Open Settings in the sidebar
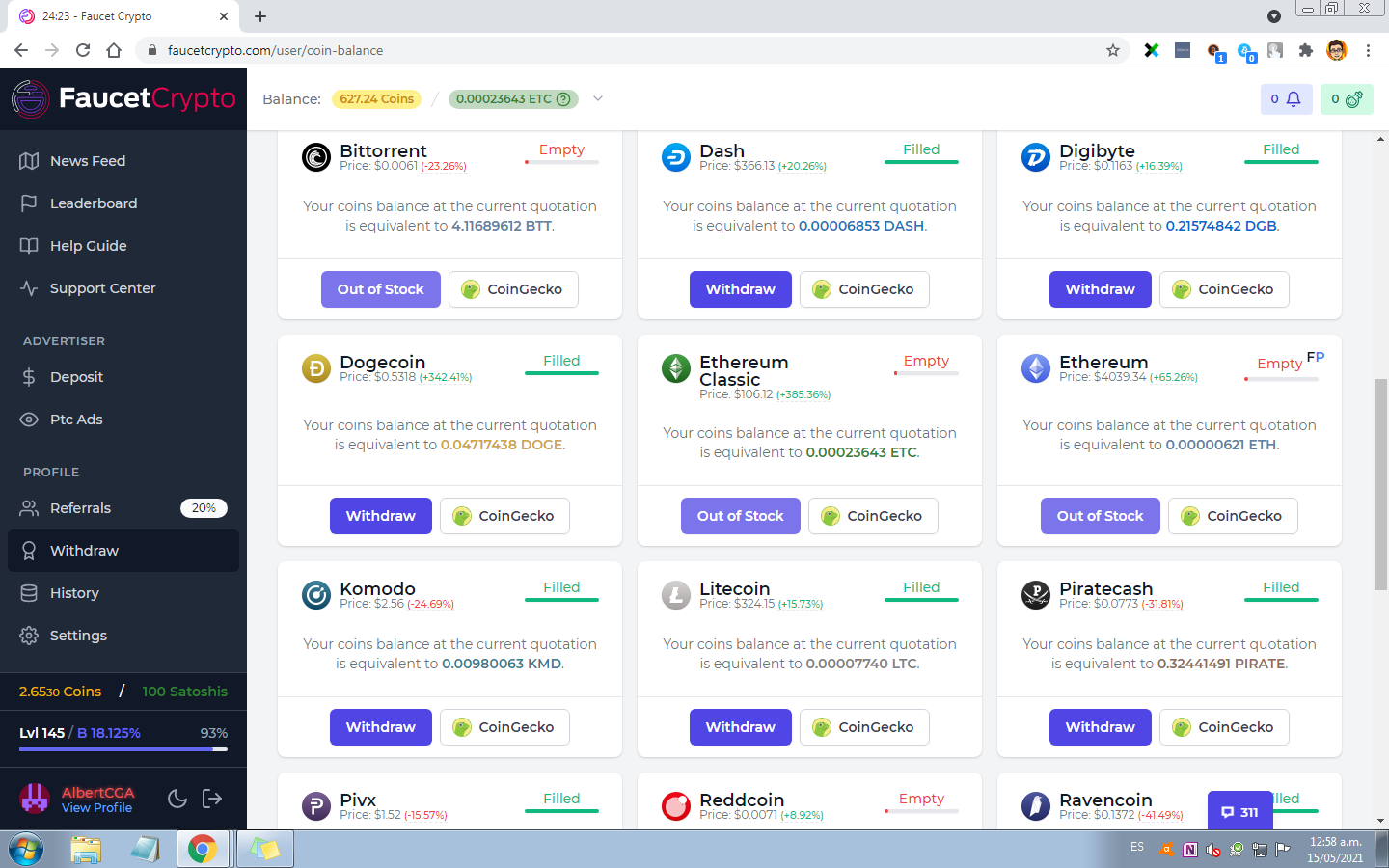 [123, 636]
